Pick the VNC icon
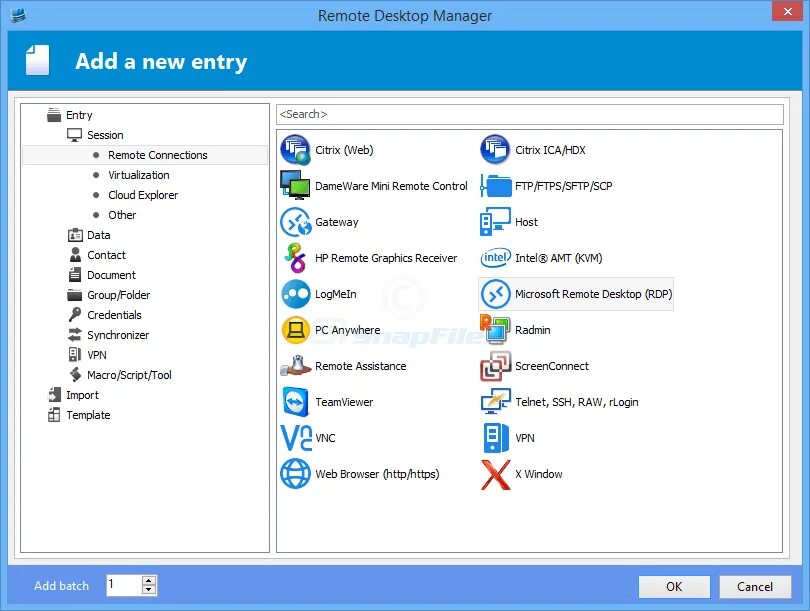The image size is (810, 611). (x=296, y=438)
